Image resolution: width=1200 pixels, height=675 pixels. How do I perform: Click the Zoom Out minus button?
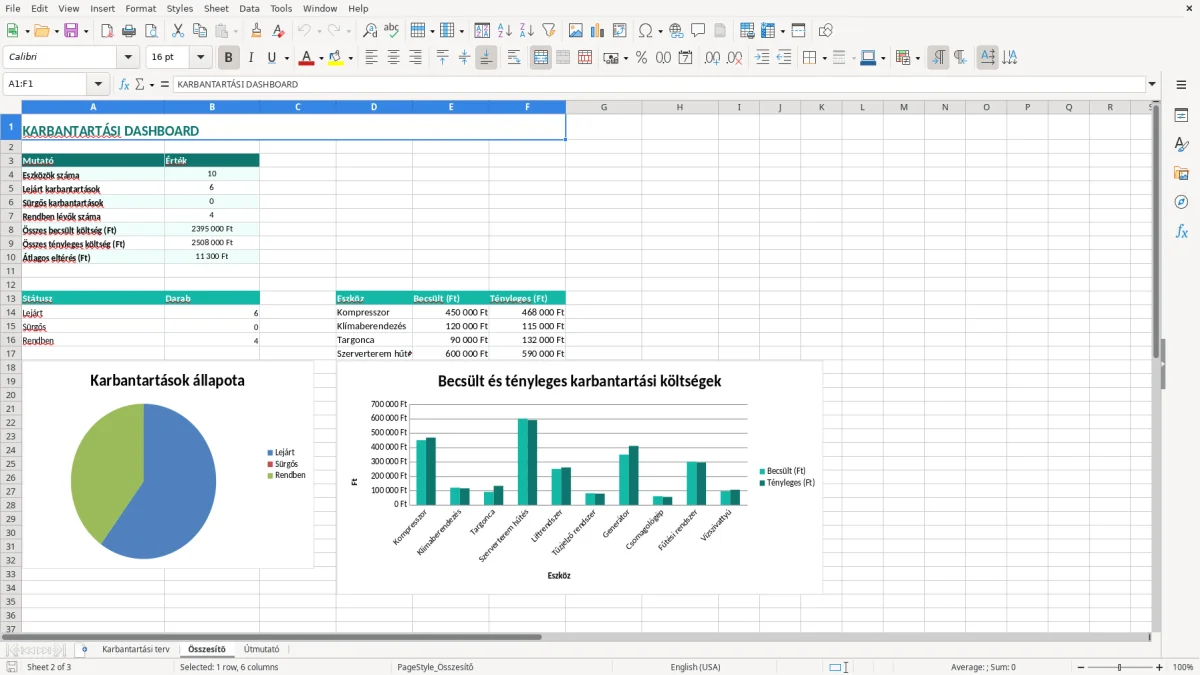click(x=1080, y=667)
